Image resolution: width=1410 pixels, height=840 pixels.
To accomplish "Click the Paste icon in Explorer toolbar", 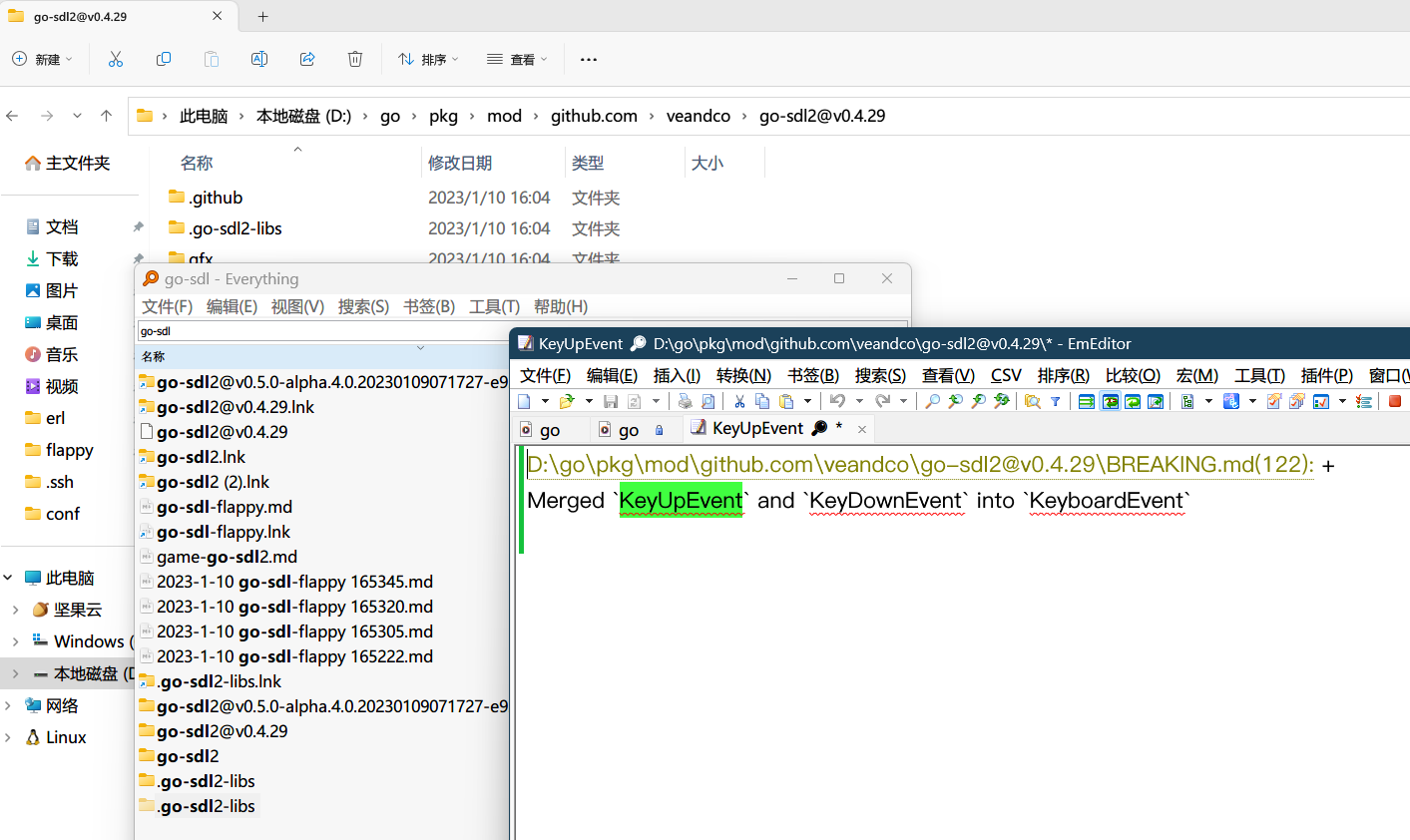I will click(212, 59).
